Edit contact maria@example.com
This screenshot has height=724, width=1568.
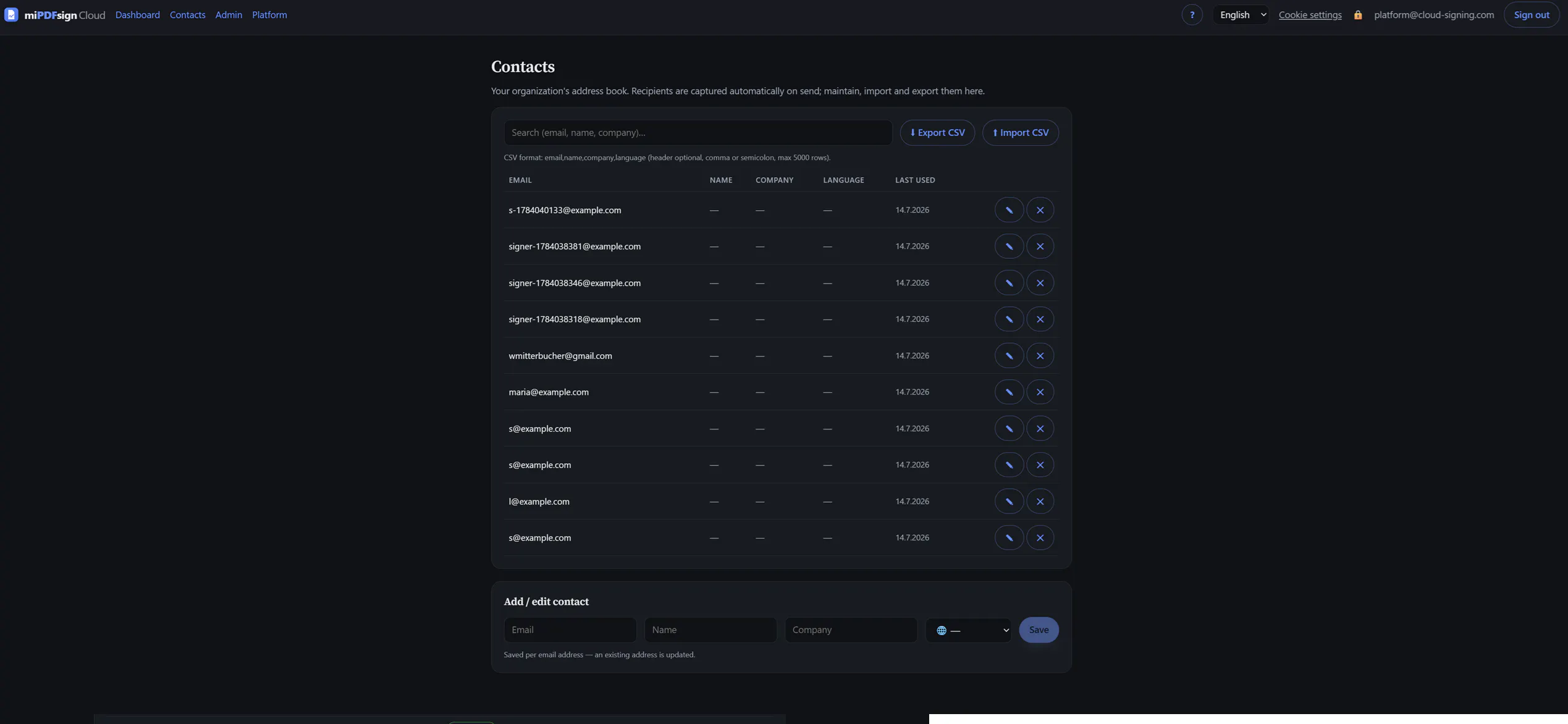(x=1009, y=392)
